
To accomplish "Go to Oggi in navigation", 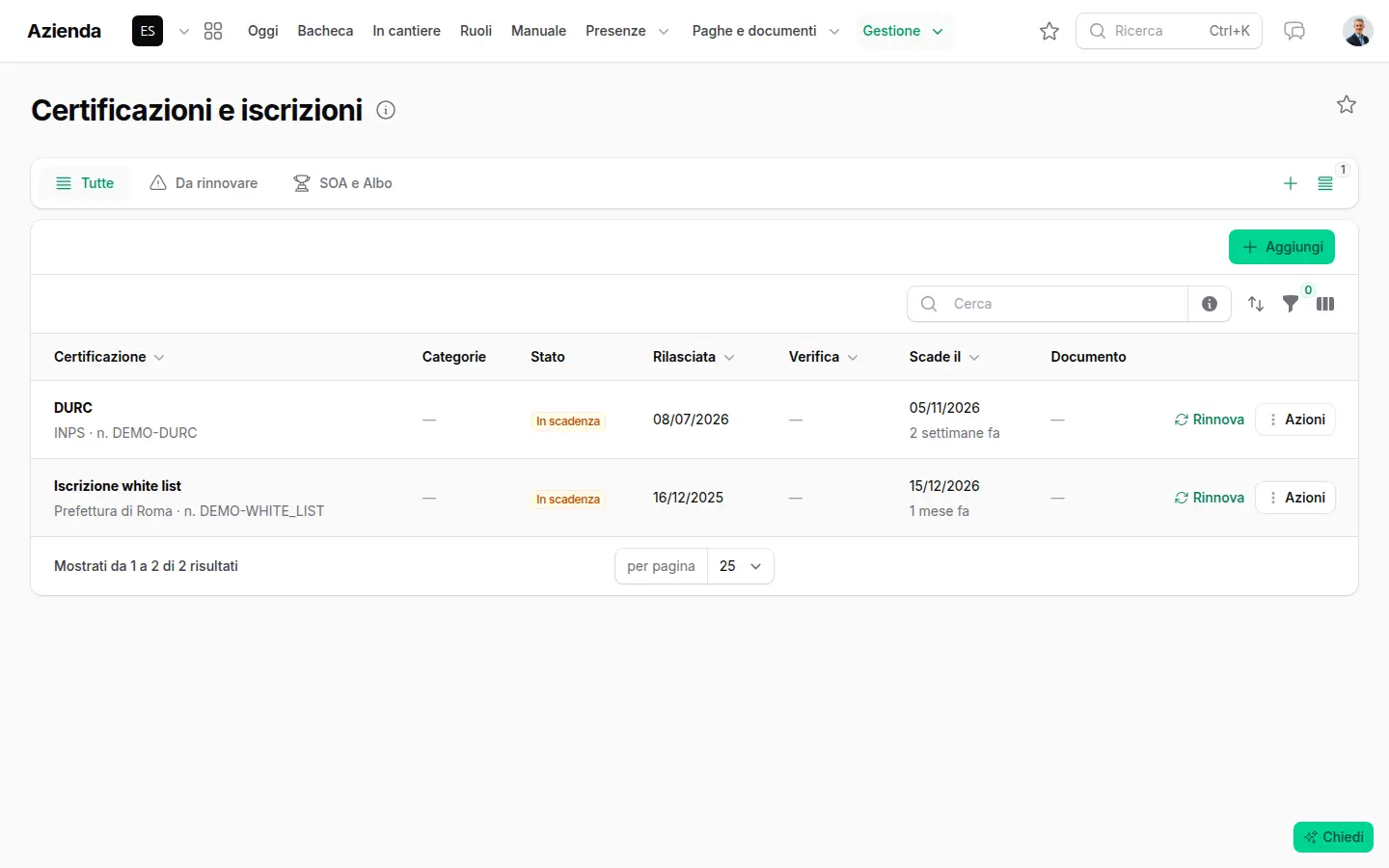I will (262, 31).
